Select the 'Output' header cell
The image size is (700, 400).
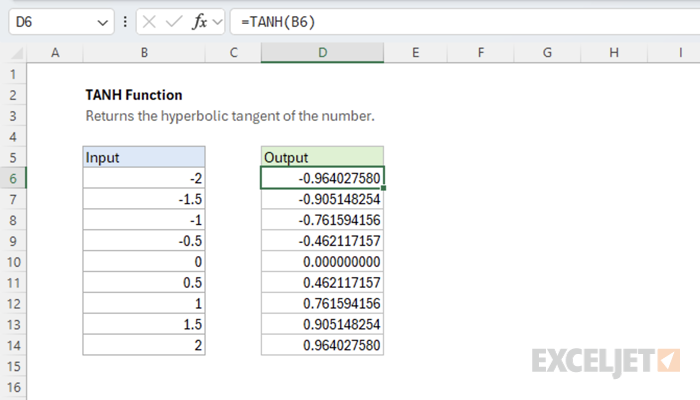point(322,158)
